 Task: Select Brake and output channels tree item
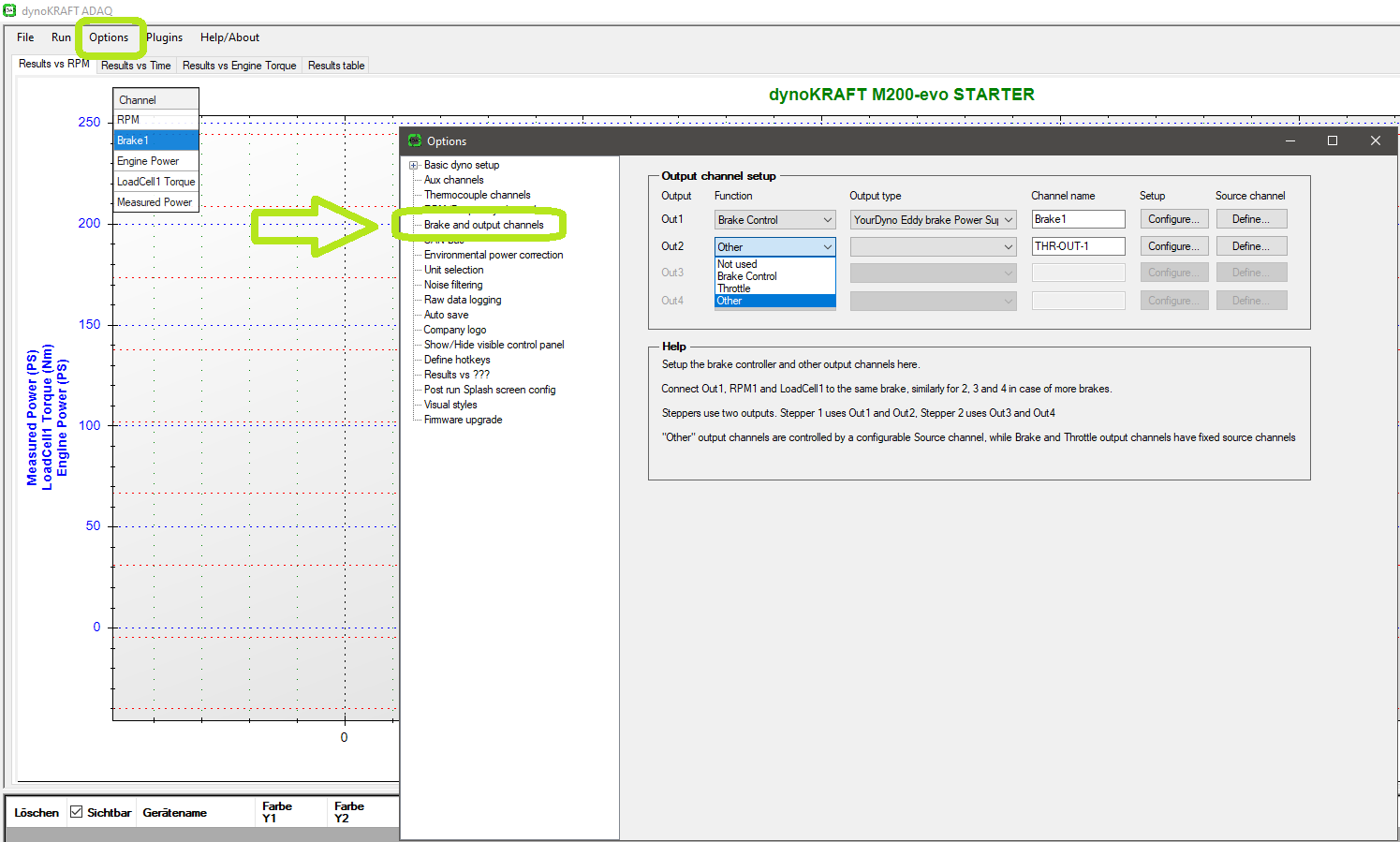483,225
